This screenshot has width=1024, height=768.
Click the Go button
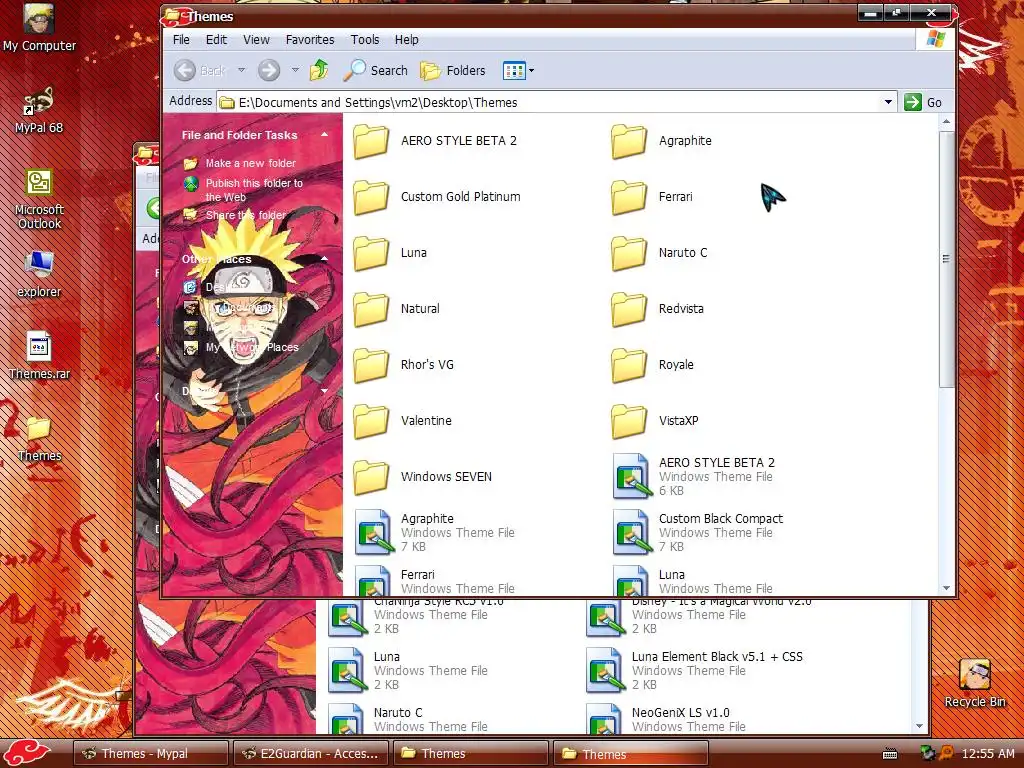pyautogui.click(x=923, y=102)
